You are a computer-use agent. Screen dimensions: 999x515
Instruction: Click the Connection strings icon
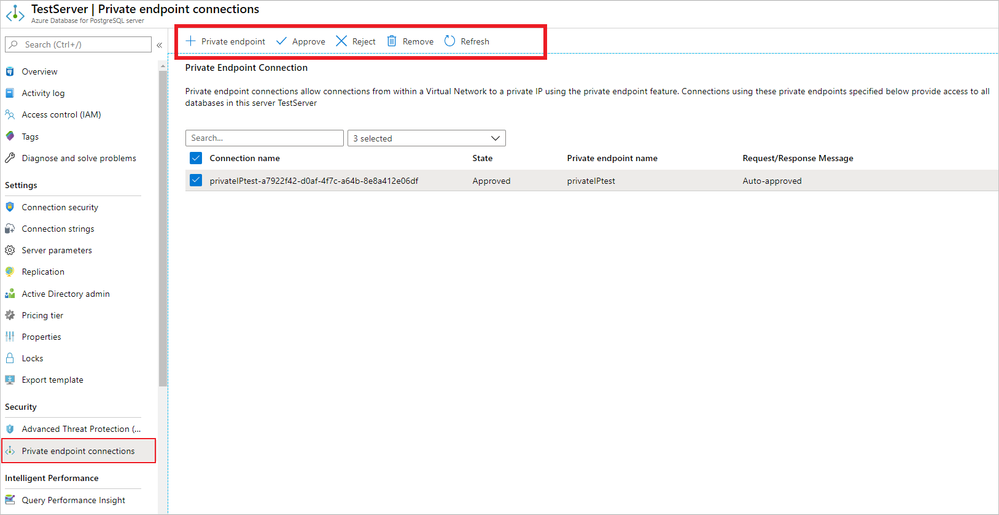click(10, 229)
